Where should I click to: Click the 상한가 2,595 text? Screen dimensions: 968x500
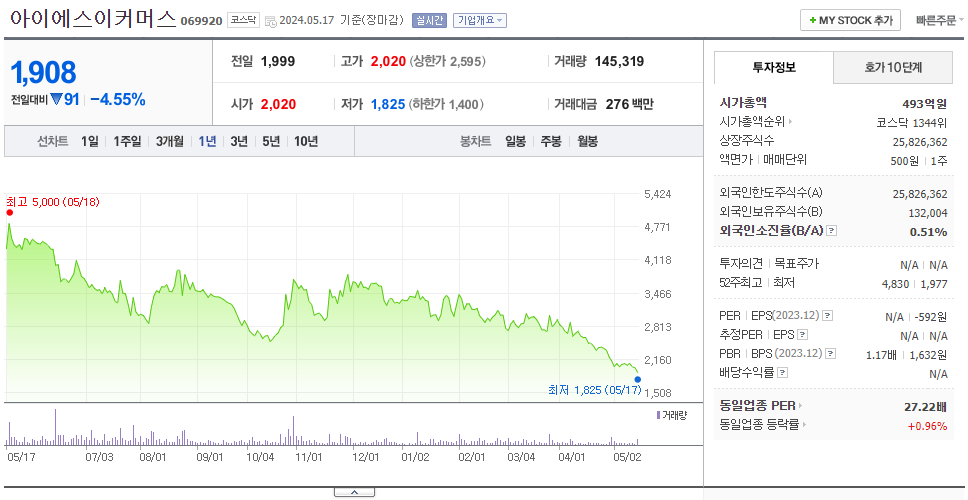tap(448, 61)
